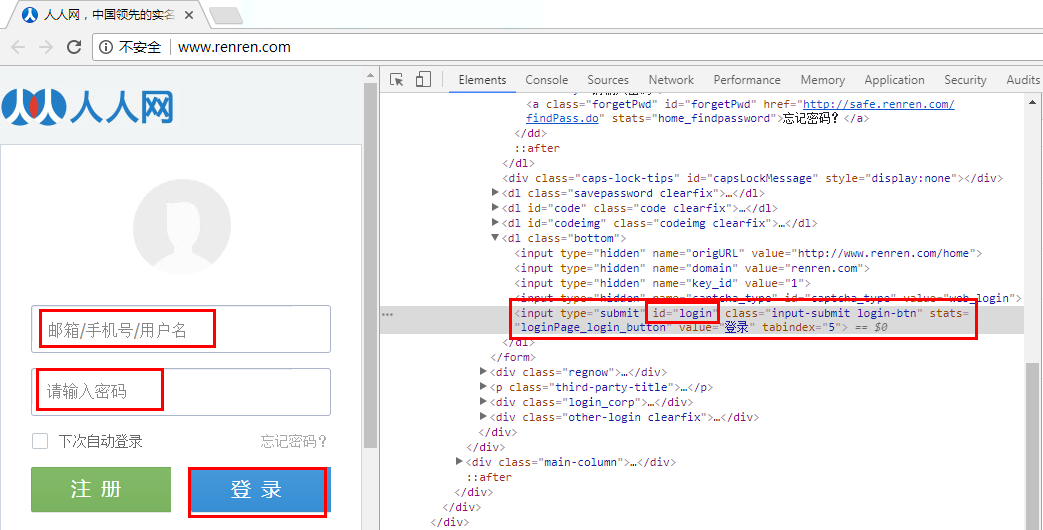Open the Network tab

[x=671, y=80]
